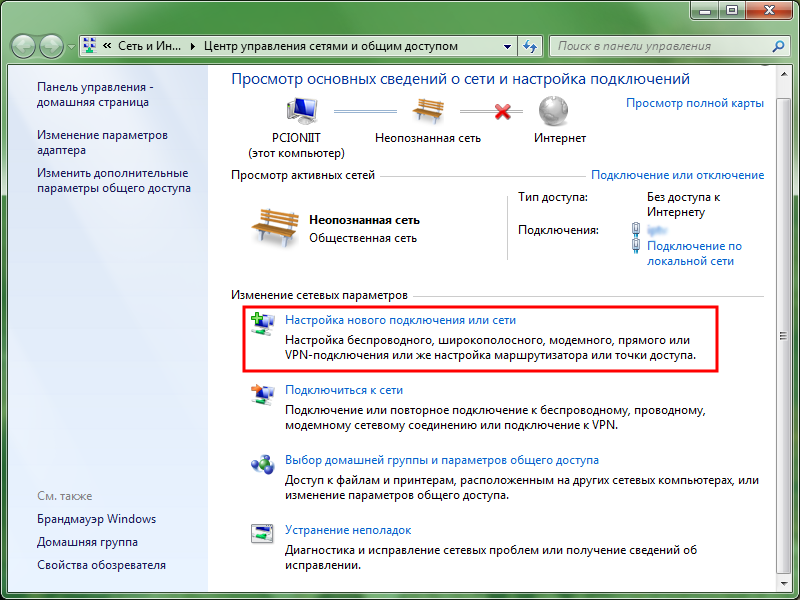Click the Back navigation arrow button
This screenshot has width=800, height=600.
coord(23,46)
